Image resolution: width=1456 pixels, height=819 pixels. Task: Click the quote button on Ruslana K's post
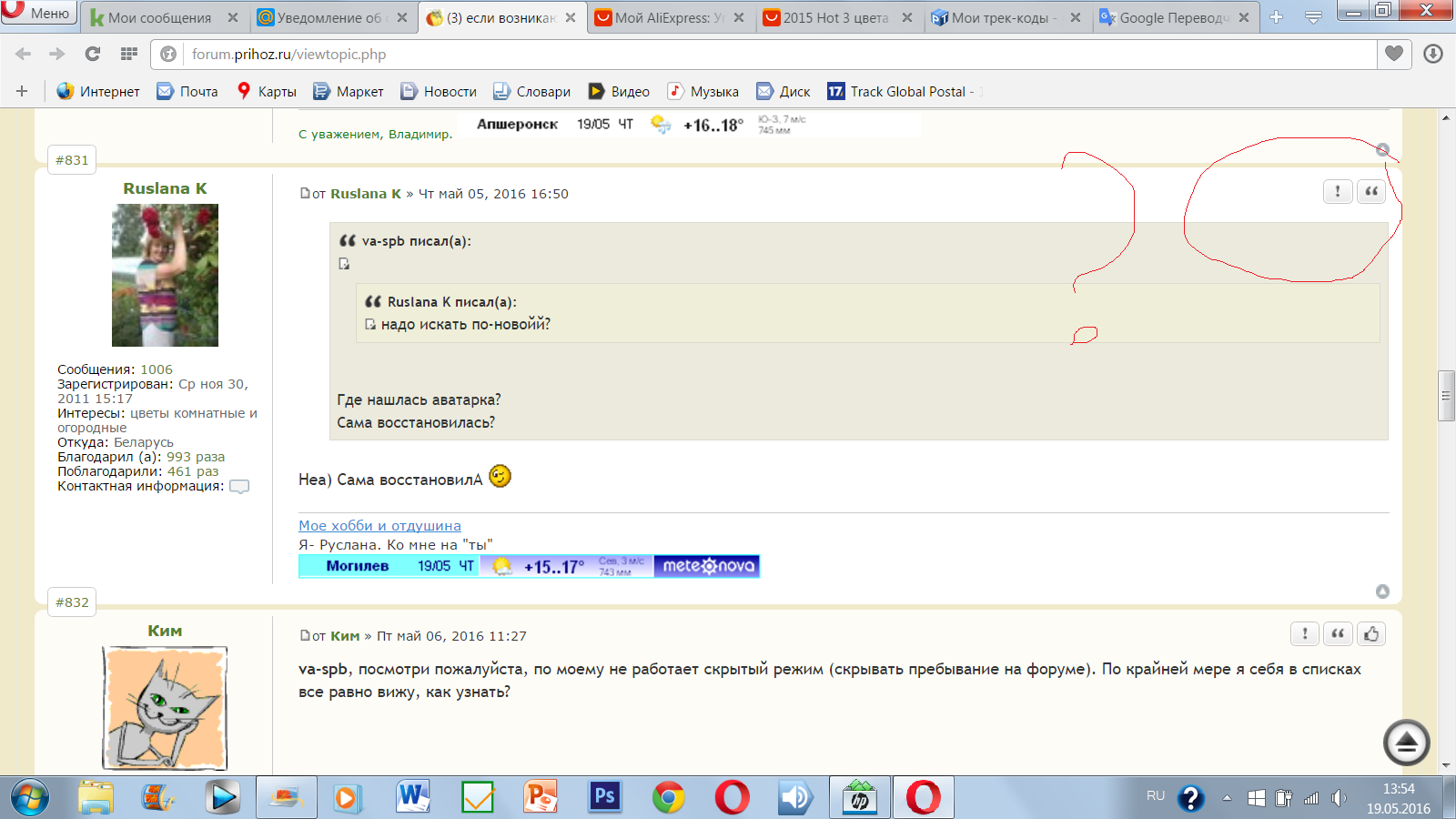pyautogui.click(x=1370, y=191)
